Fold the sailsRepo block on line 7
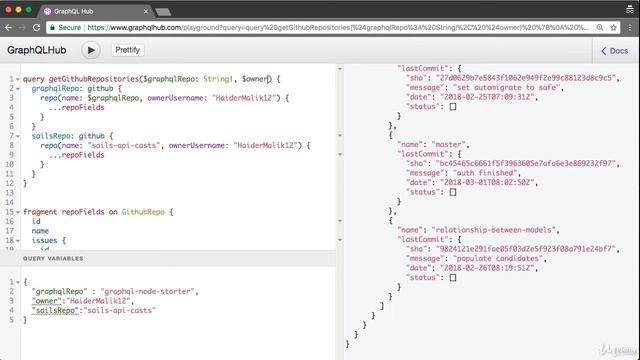The width and height of the screenshot is (640, 360). pos(18,136)
